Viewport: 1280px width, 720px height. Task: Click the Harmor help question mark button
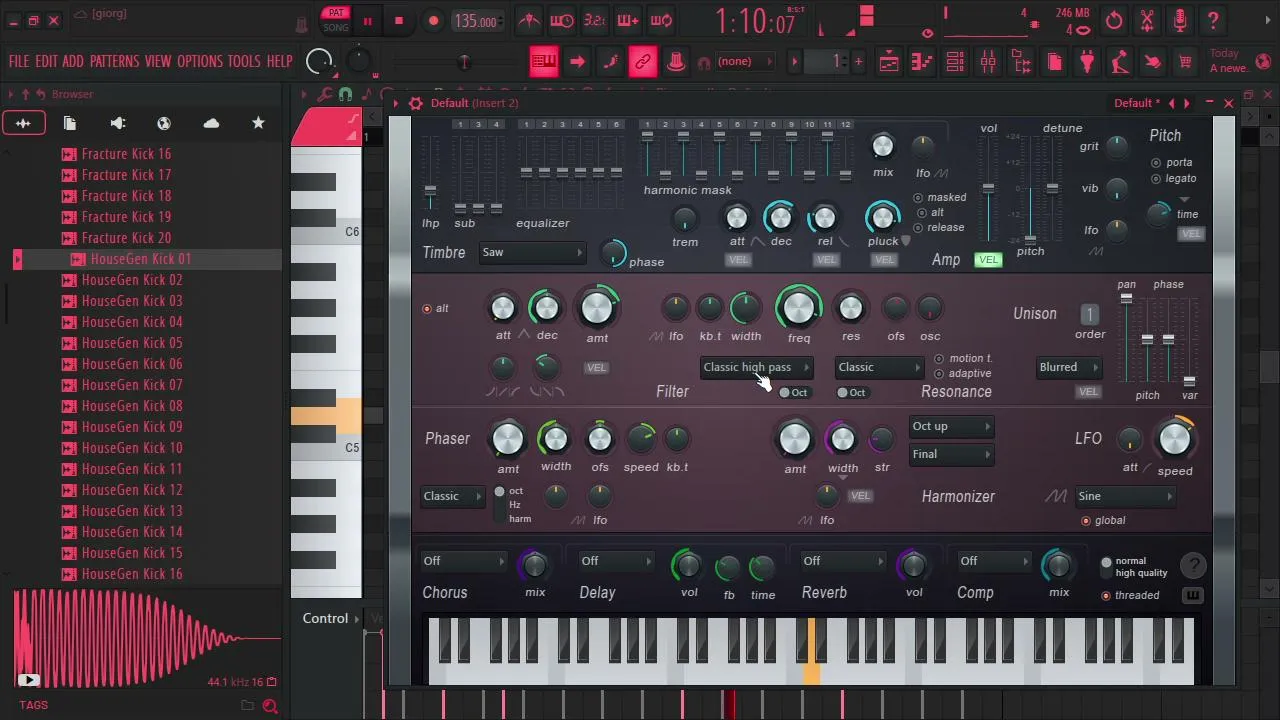1193,567
